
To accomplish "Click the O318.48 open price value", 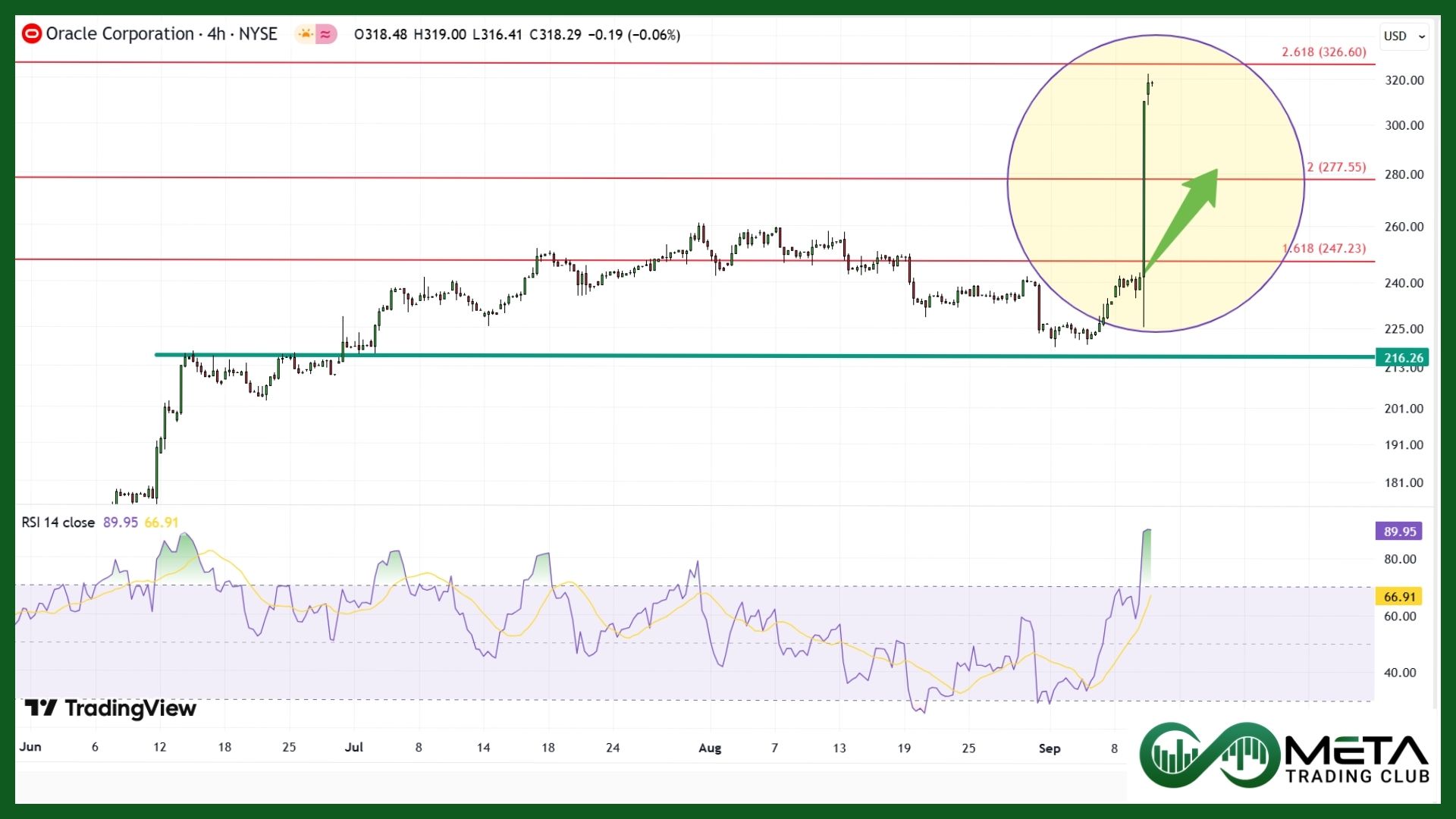I will [x=381, y=35].
